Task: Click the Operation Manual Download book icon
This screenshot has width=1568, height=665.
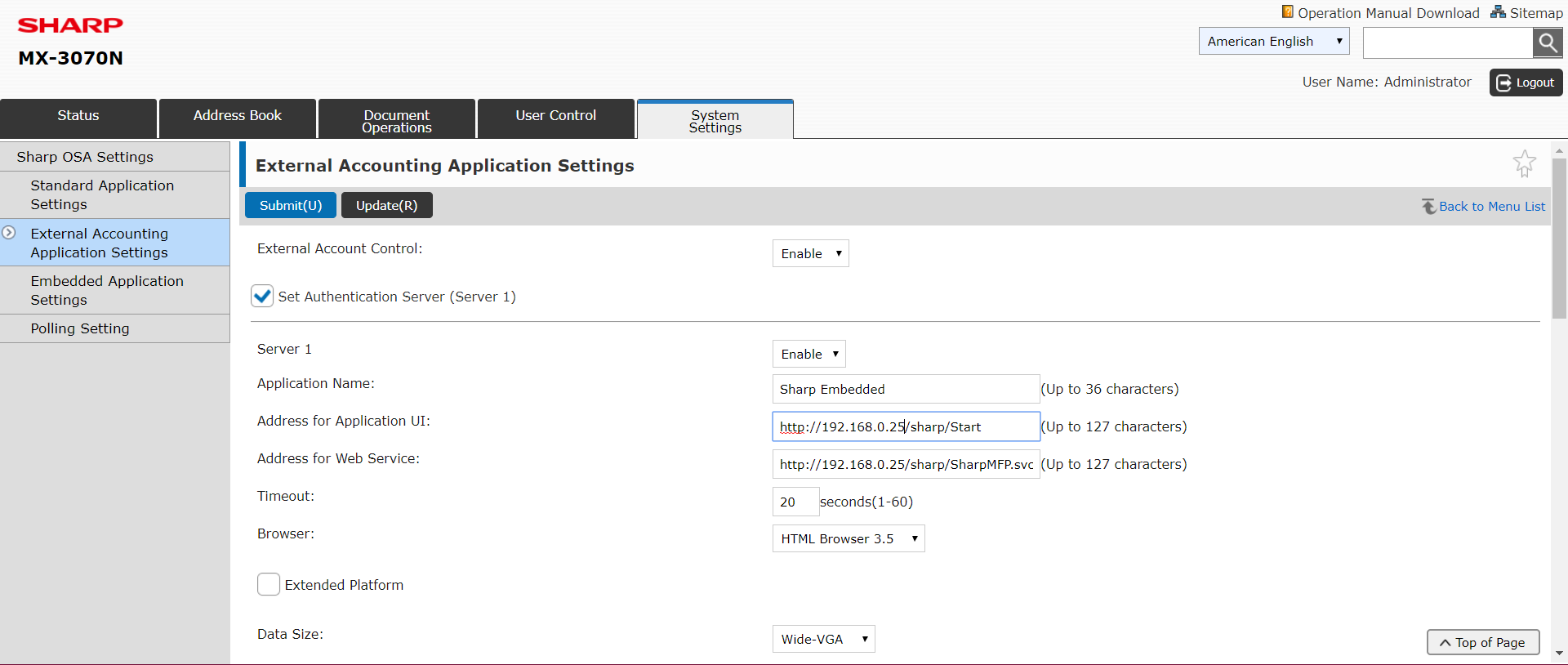Action: pyautogui.click(x=1288, y=11)
